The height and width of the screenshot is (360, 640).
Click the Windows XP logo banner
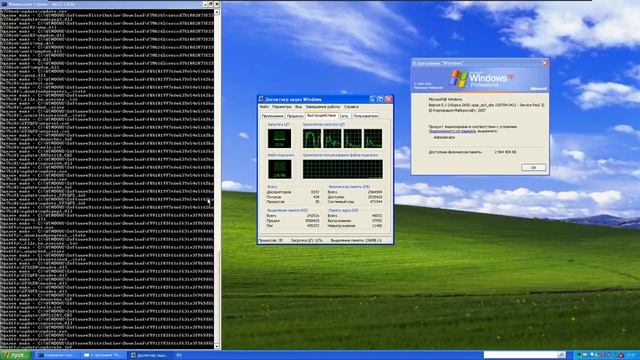(x=480, y=79)
